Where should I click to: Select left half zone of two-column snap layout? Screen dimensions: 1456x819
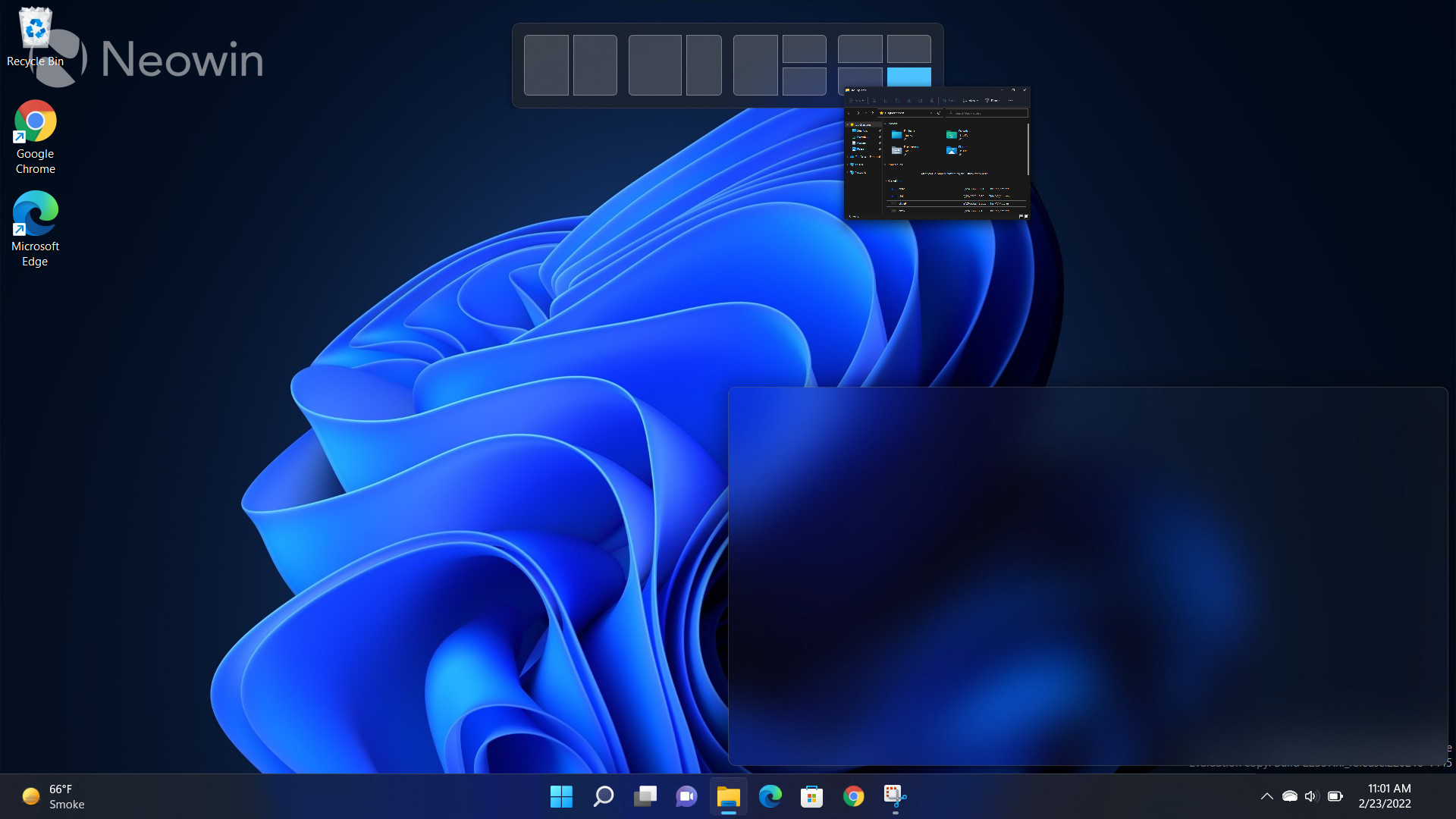[x=546, y=65]
